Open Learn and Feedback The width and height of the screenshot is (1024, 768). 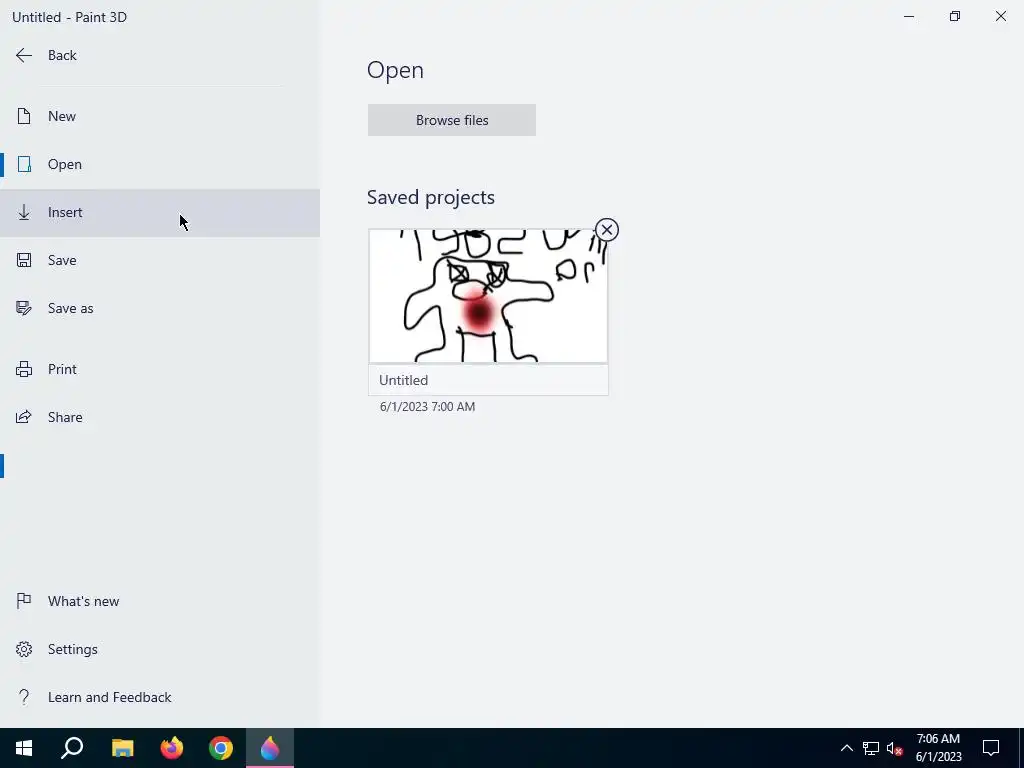pos(160,697)
